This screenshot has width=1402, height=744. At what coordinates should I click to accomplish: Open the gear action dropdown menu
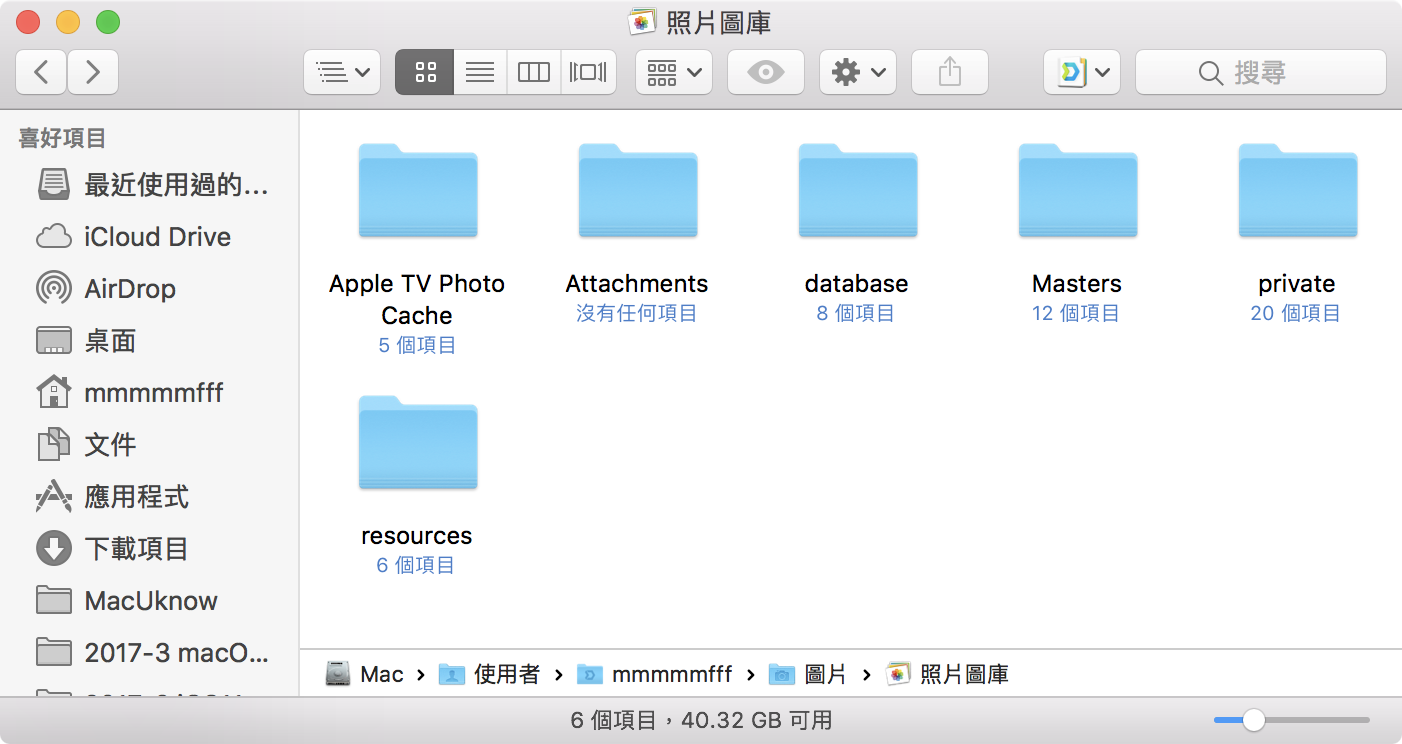[857, 72]
